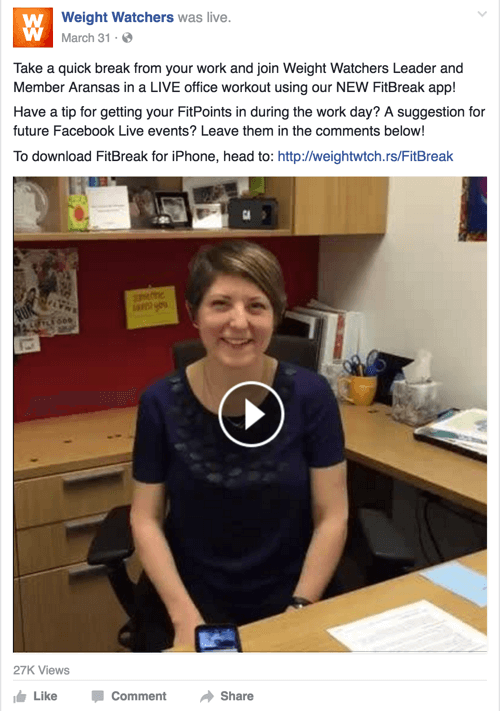500x711 pixels.
Task: Click the yellow sticky note in the video
Action: click(x=151, y=307)
